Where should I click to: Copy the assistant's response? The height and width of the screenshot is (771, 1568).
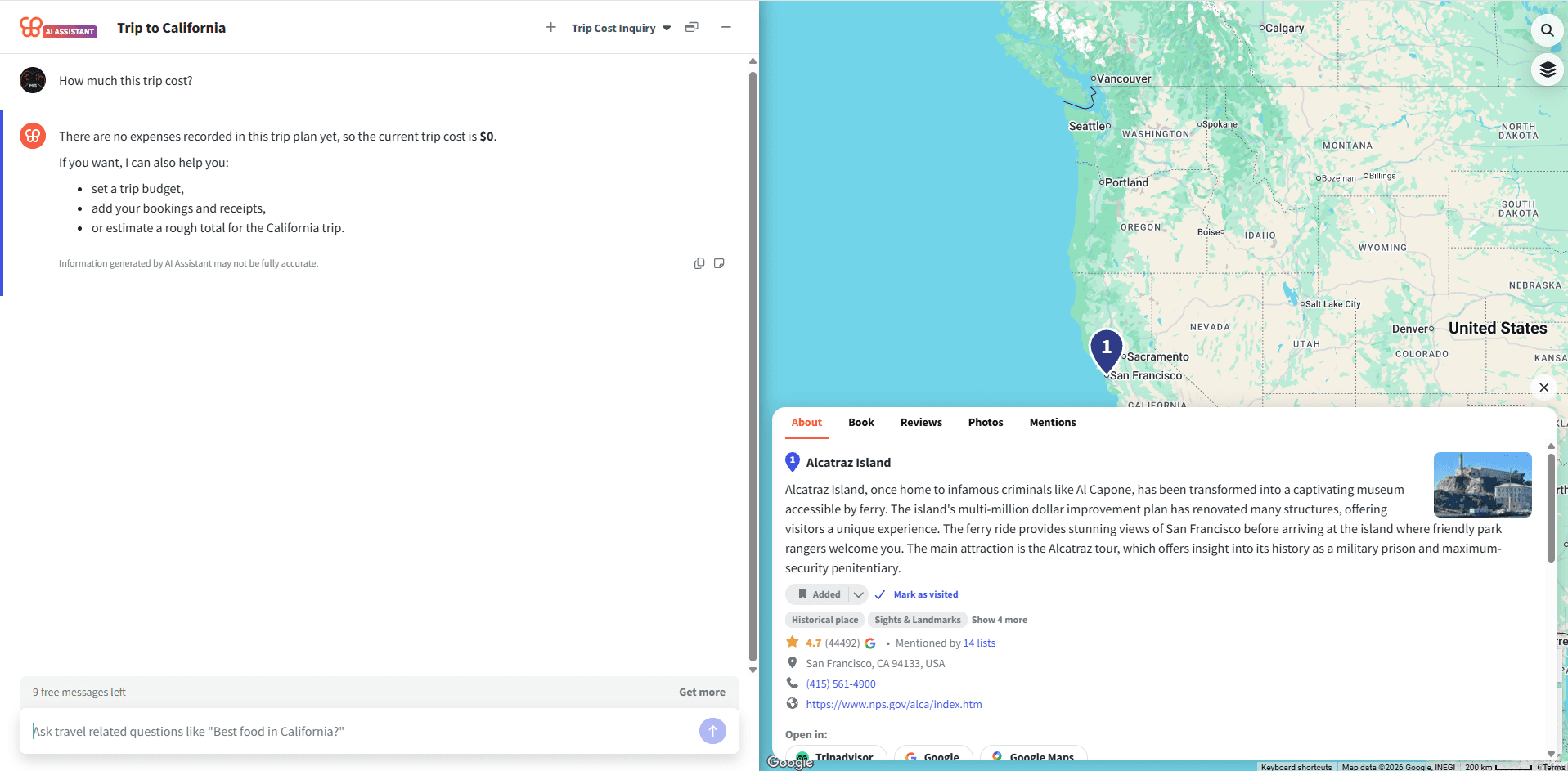tap(699, 263)
